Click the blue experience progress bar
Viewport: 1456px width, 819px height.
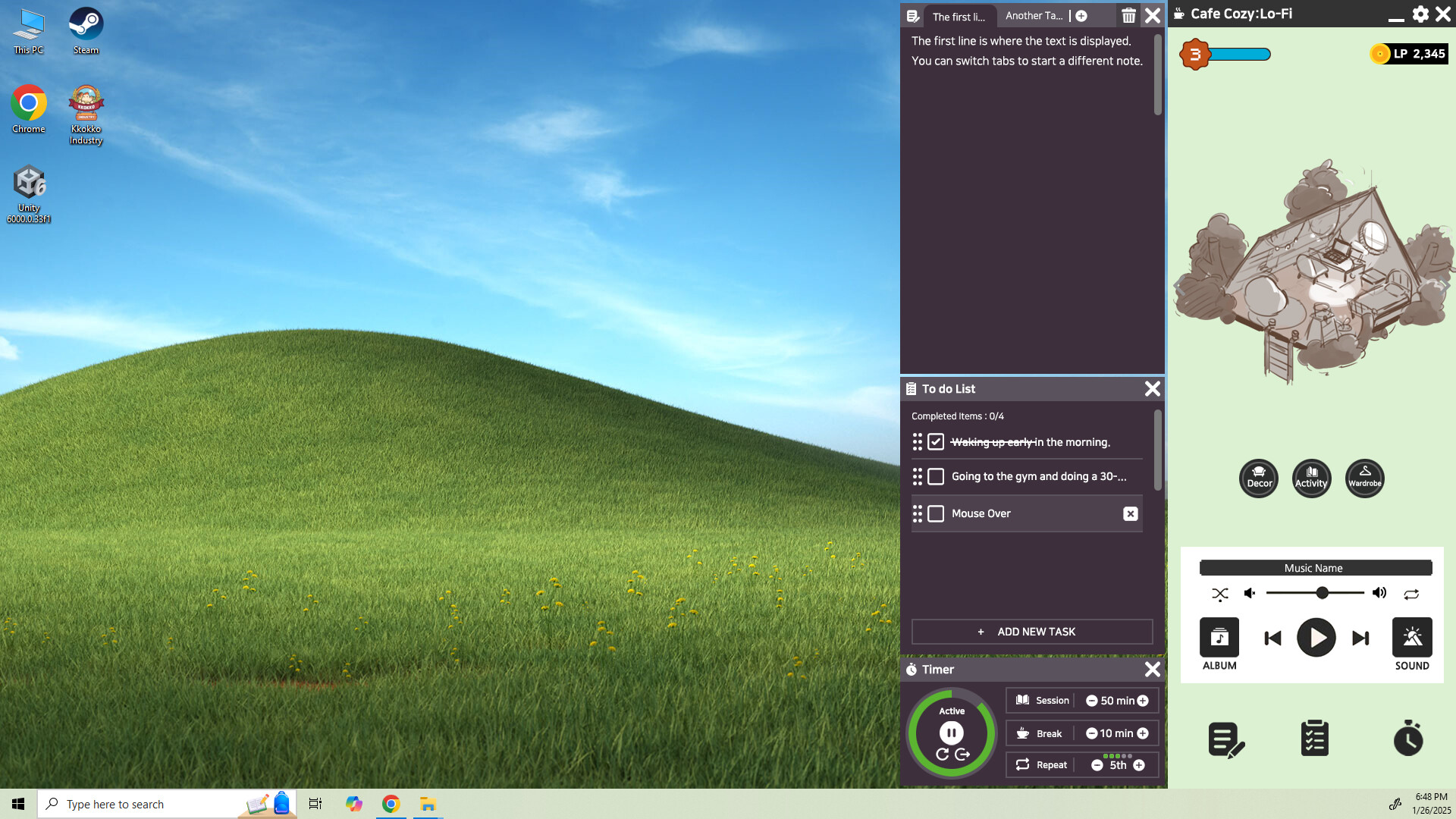(1240, 54)
